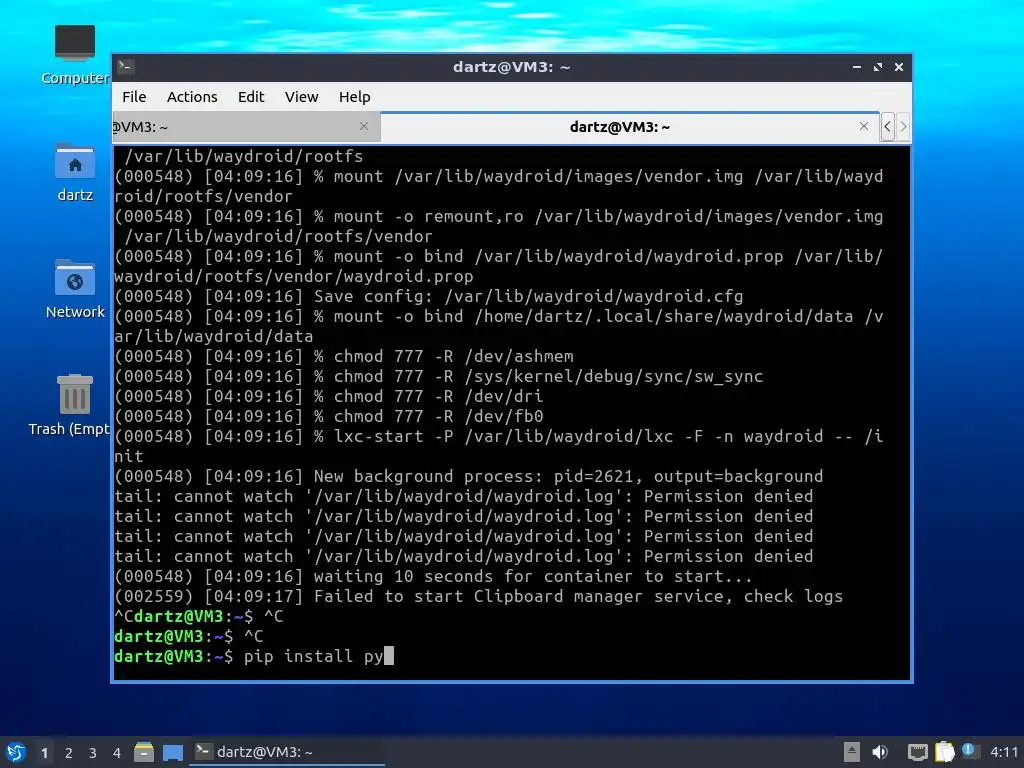Screen dimensions: 1024x768
Task: Open the Actions menu
Action: 192,97
